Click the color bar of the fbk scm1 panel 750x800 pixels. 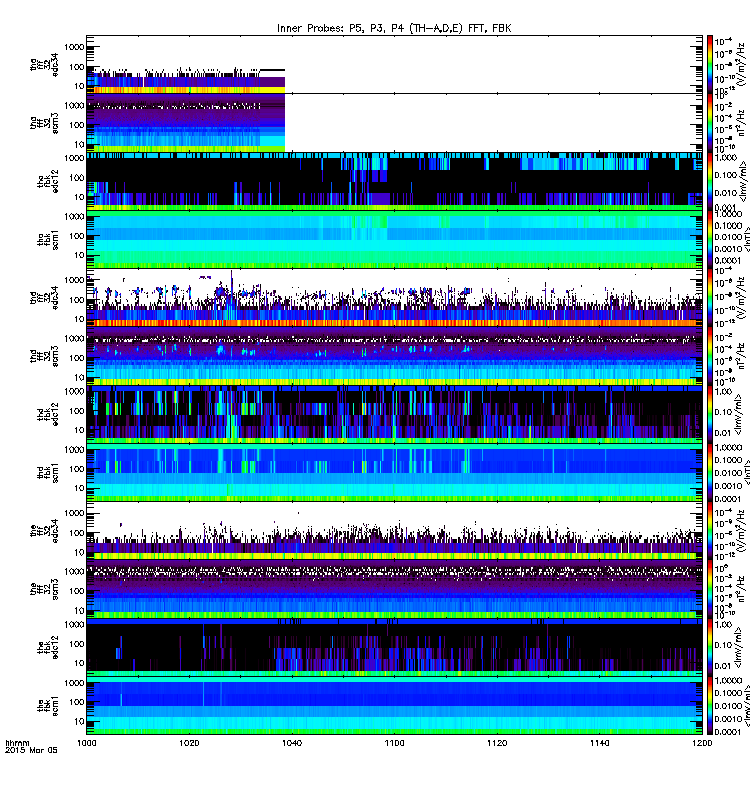709,706
